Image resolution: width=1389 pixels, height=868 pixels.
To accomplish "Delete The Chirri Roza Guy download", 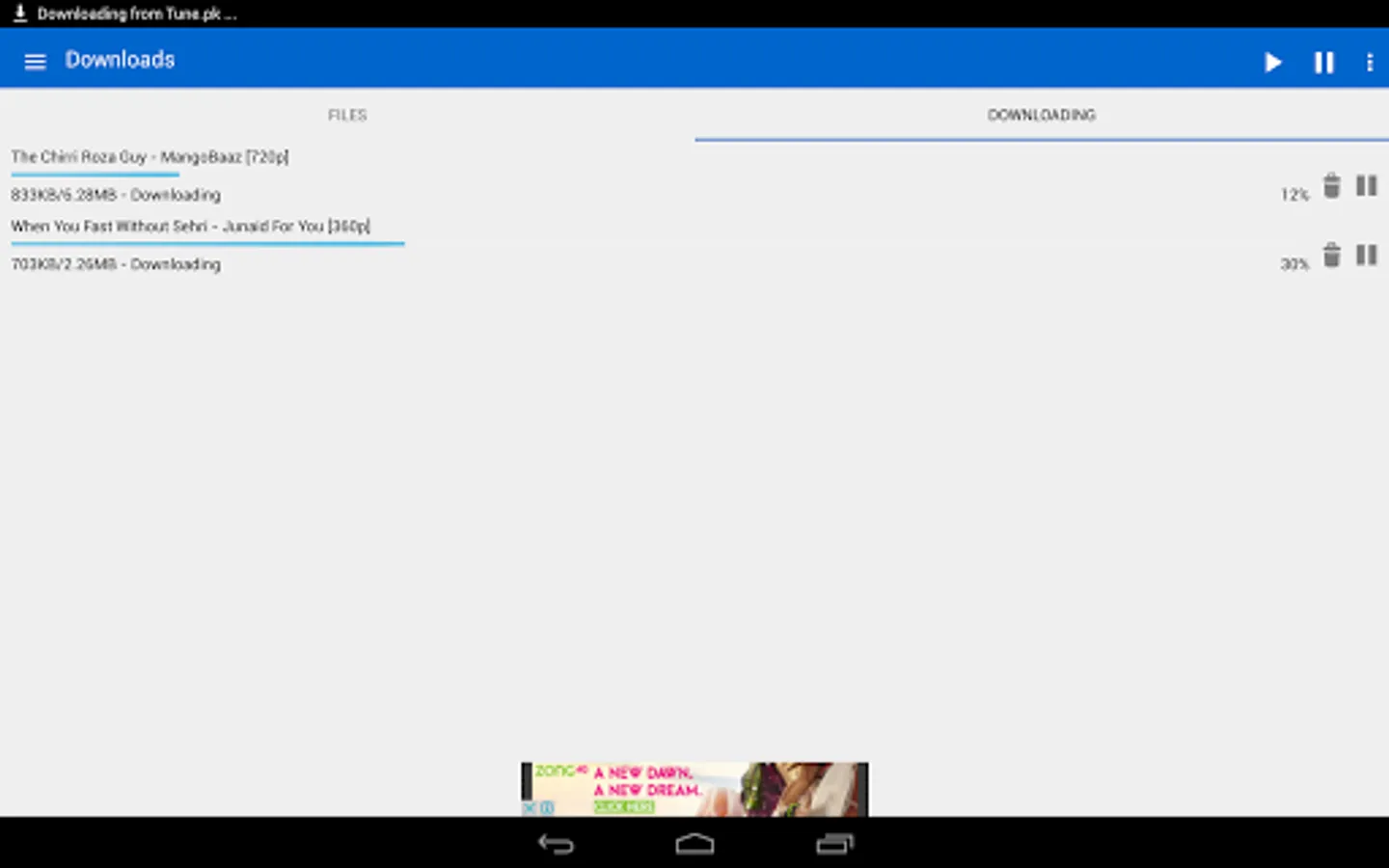I will coord(1331,185).
